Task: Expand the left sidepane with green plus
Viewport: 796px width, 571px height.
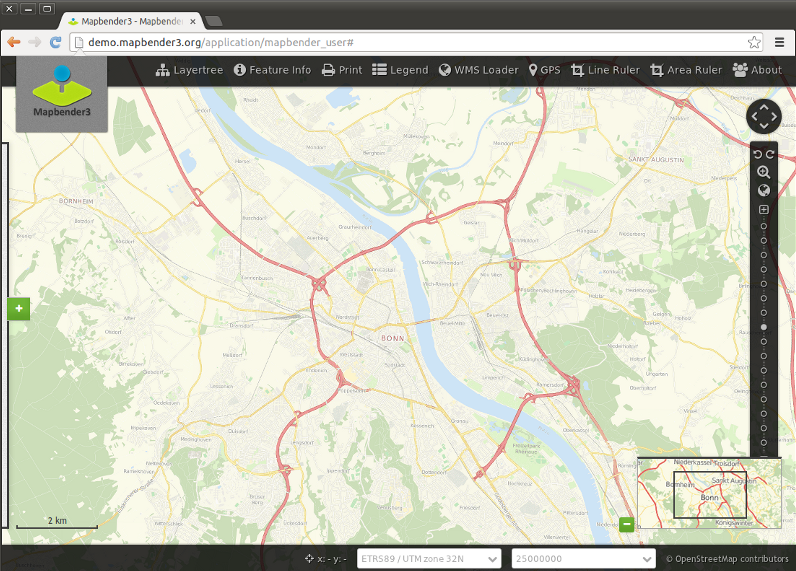Action: click(19, 309)
